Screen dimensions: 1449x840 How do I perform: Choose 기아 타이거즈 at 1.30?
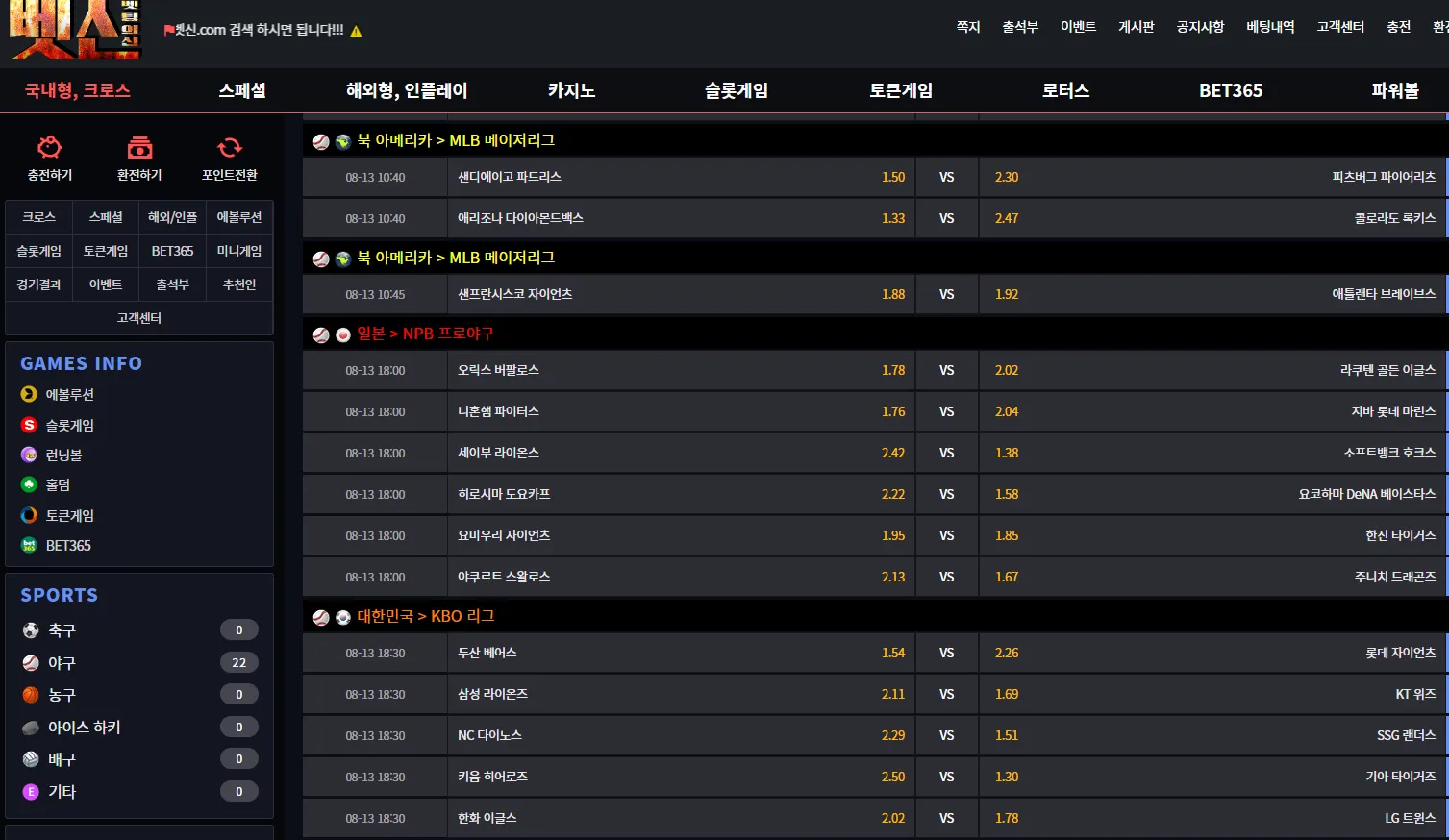(x=1212, y=778)
